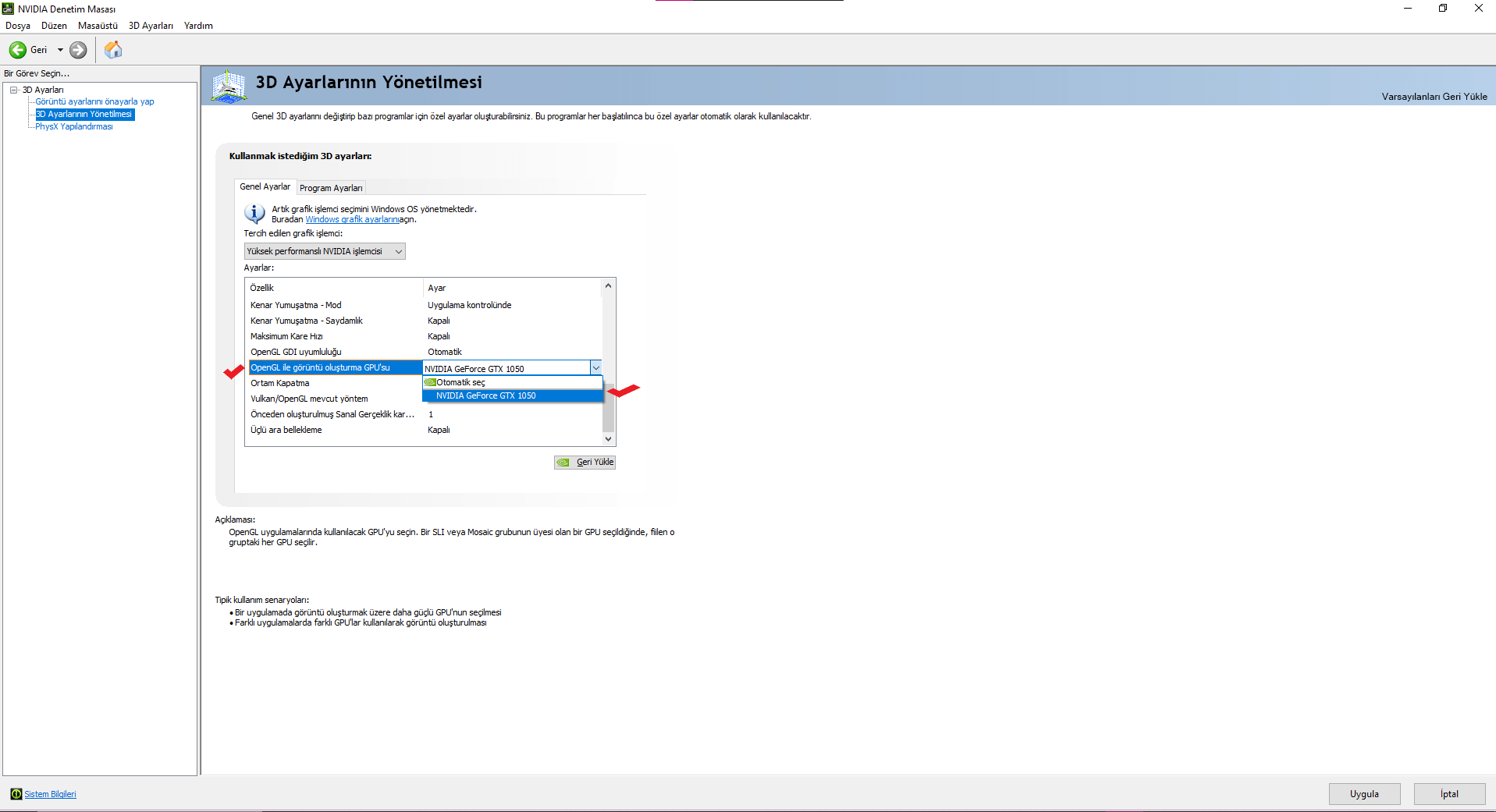Click the 'Uygulama kontrolünde' setting value

point(469,305)
